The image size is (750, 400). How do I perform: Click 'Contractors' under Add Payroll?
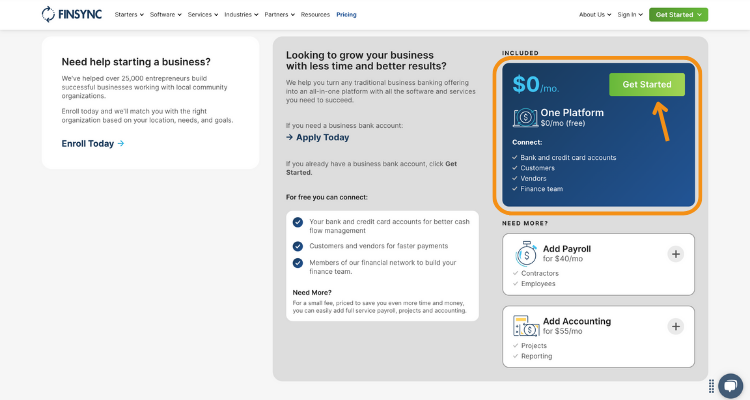pyautogui.click(x=540, y=273)
